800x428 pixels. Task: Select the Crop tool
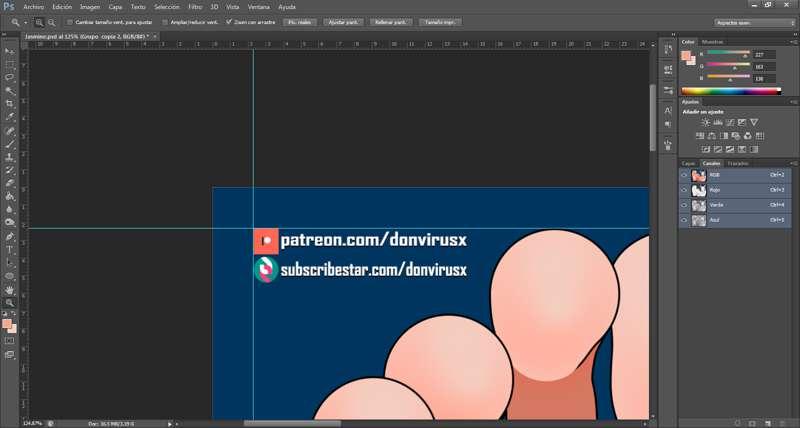tap(10, 104)
